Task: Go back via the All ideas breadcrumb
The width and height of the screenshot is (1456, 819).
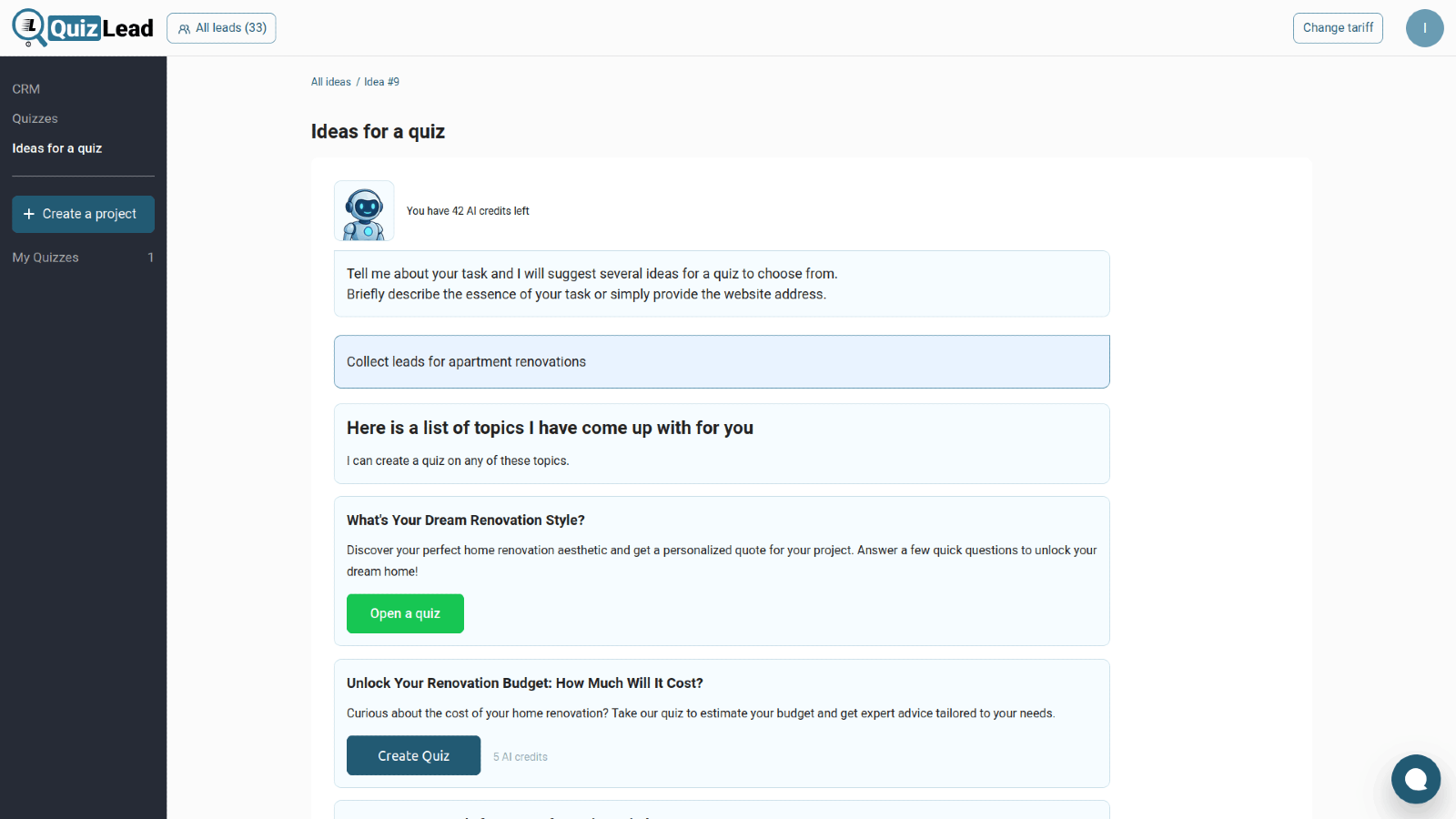Action: 330,81
